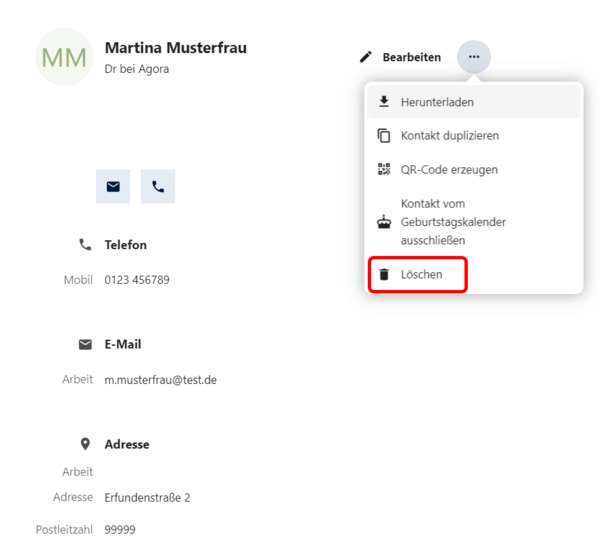Image resolution: width=600 pixels, height=550 pixels.
Task: Click the Postleitzahl value 99999
Action: [x=120, y=530]
